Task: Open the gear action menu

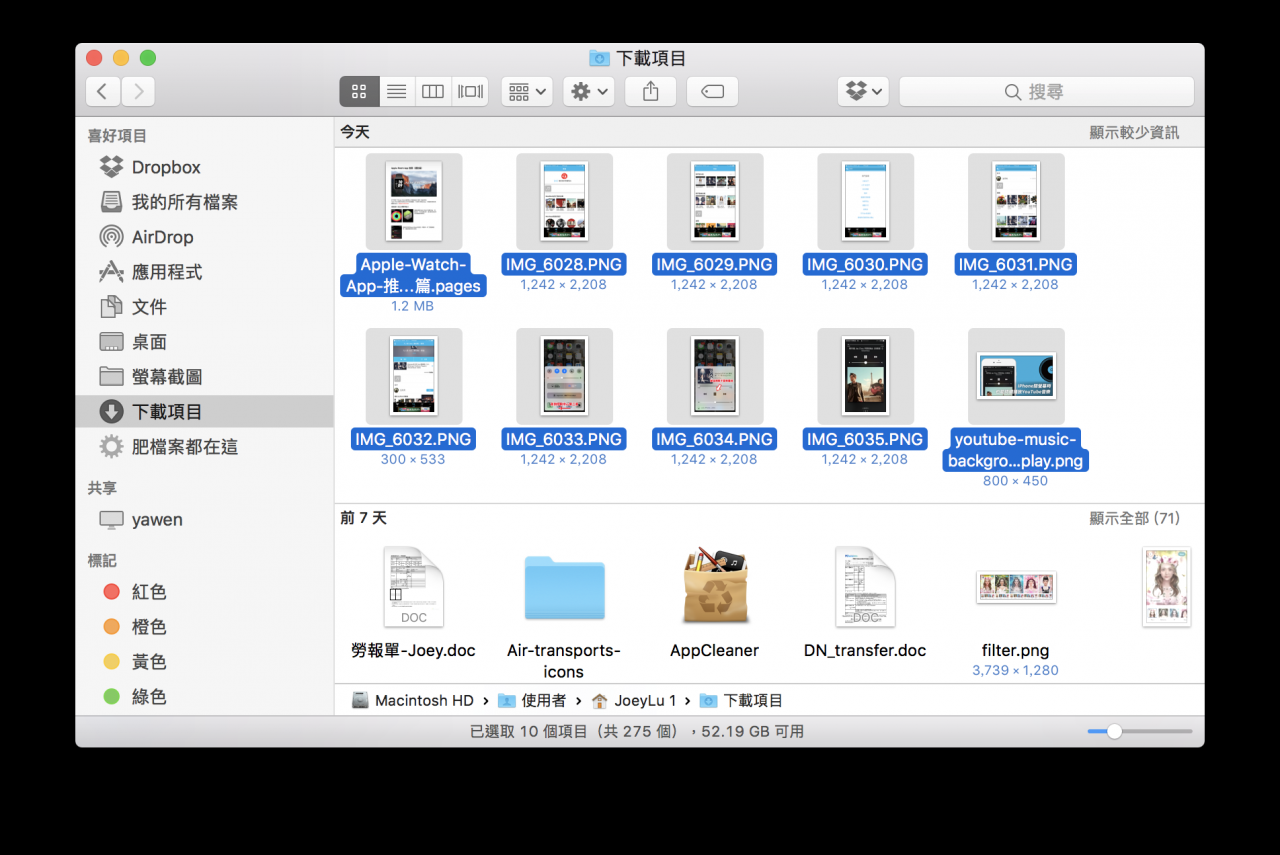Action: click(588, 91)
